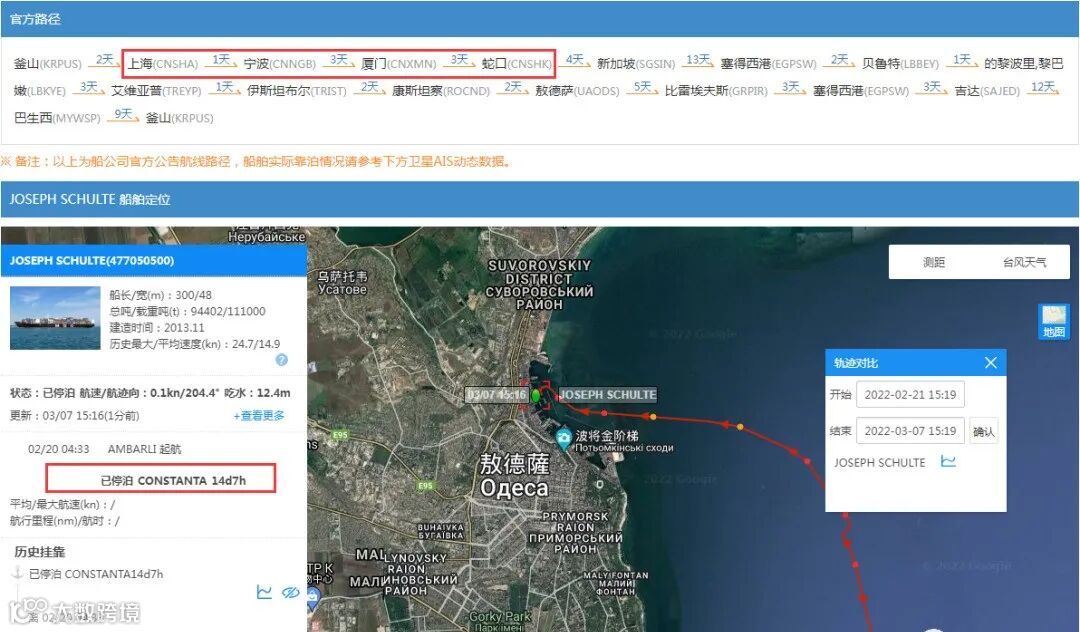Select 敖德萨(UAODS) port
Screen dimensions: 1080x632
click(x=577, y=90)
